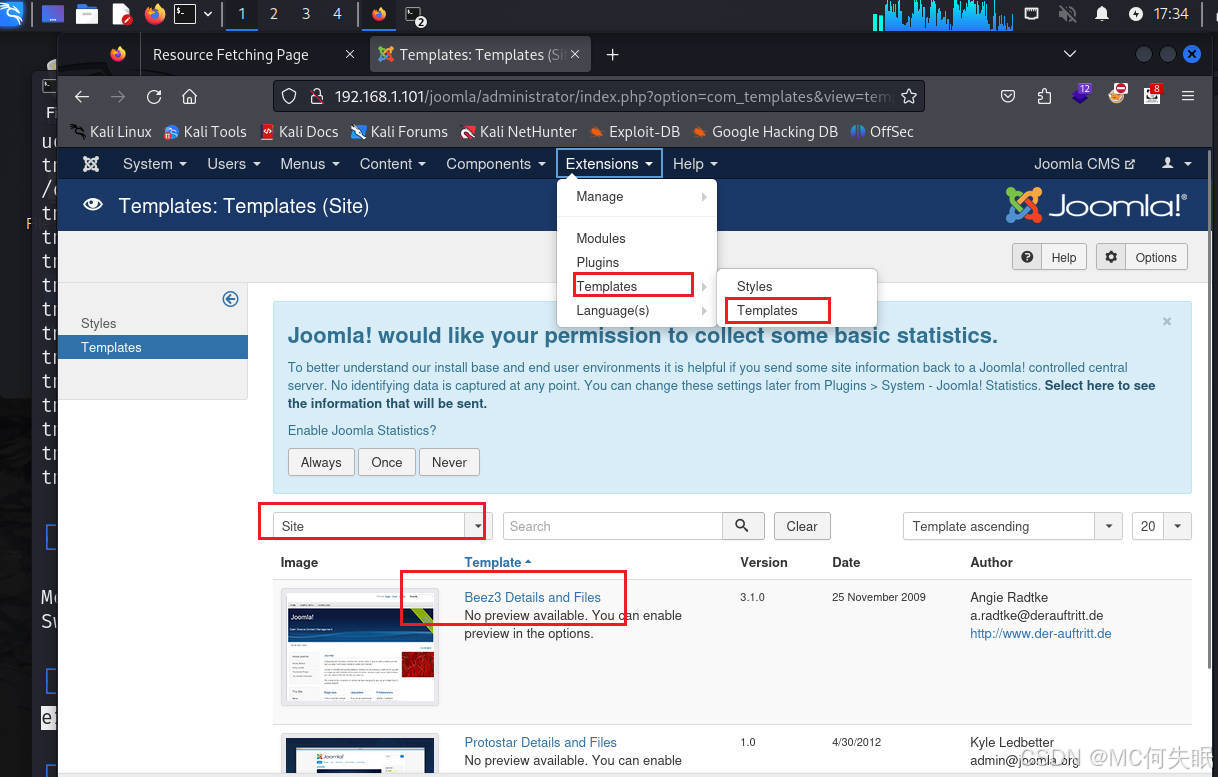Open the Users menu
The width and height of the screenshot is (1218, 777).
(234, 163)
